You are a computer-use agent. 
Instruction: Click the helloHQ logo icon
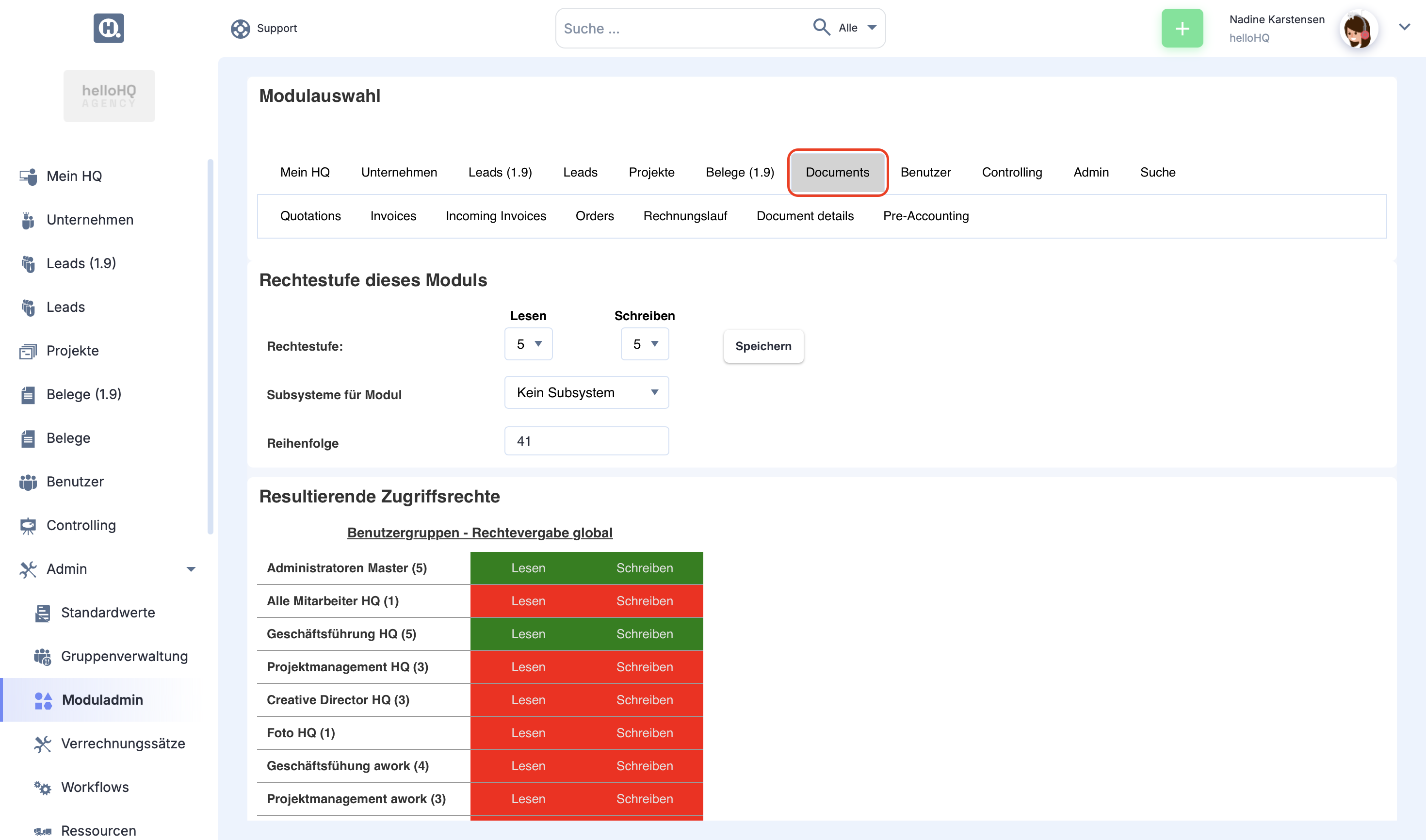point(109,28)
